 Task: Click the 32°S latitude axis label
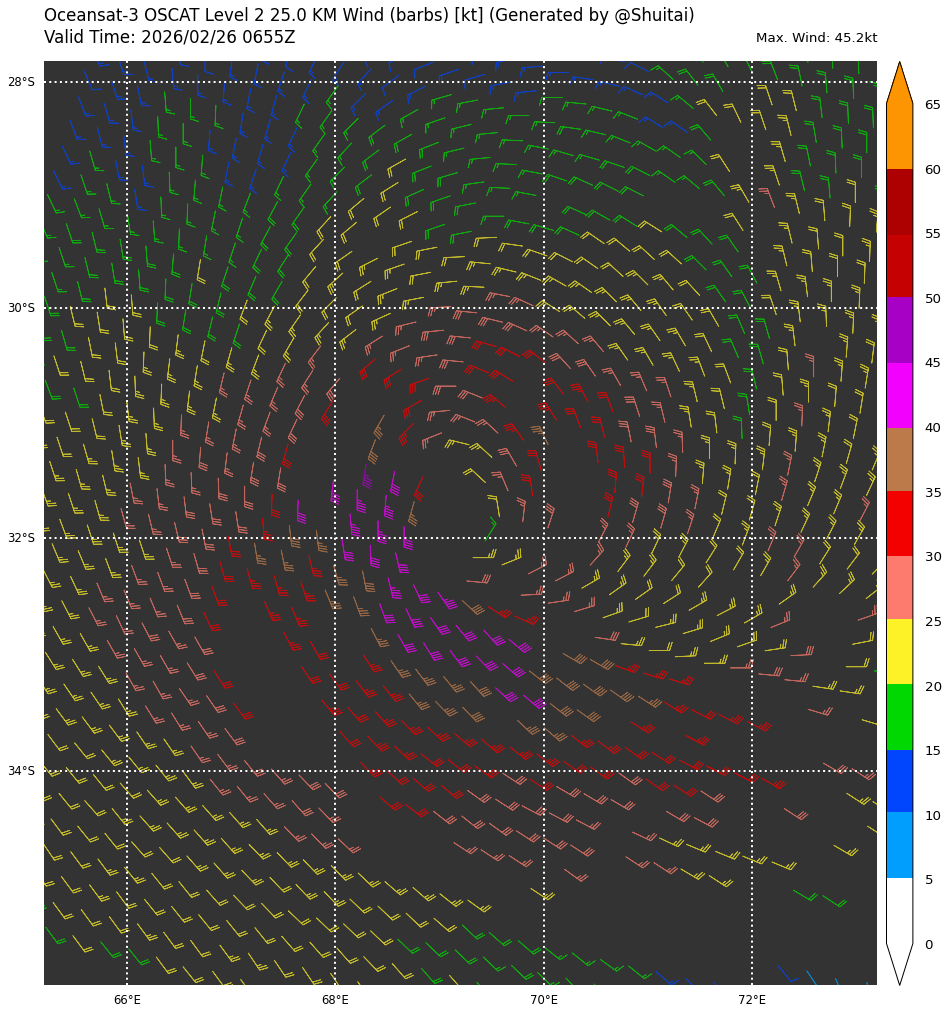click(x=21, y=538)
